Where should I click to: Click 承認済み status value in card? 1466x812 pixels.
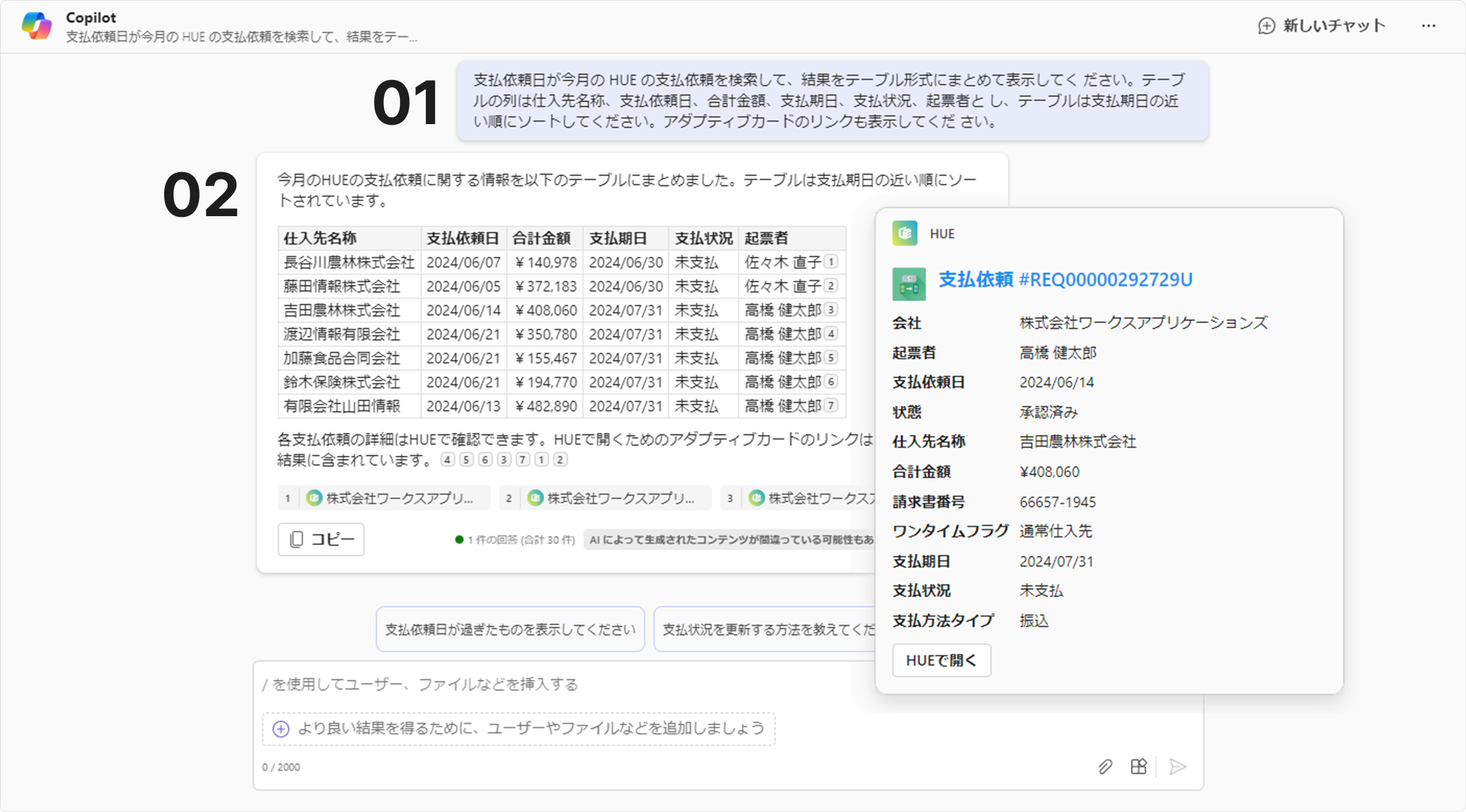pos(1049,412)
